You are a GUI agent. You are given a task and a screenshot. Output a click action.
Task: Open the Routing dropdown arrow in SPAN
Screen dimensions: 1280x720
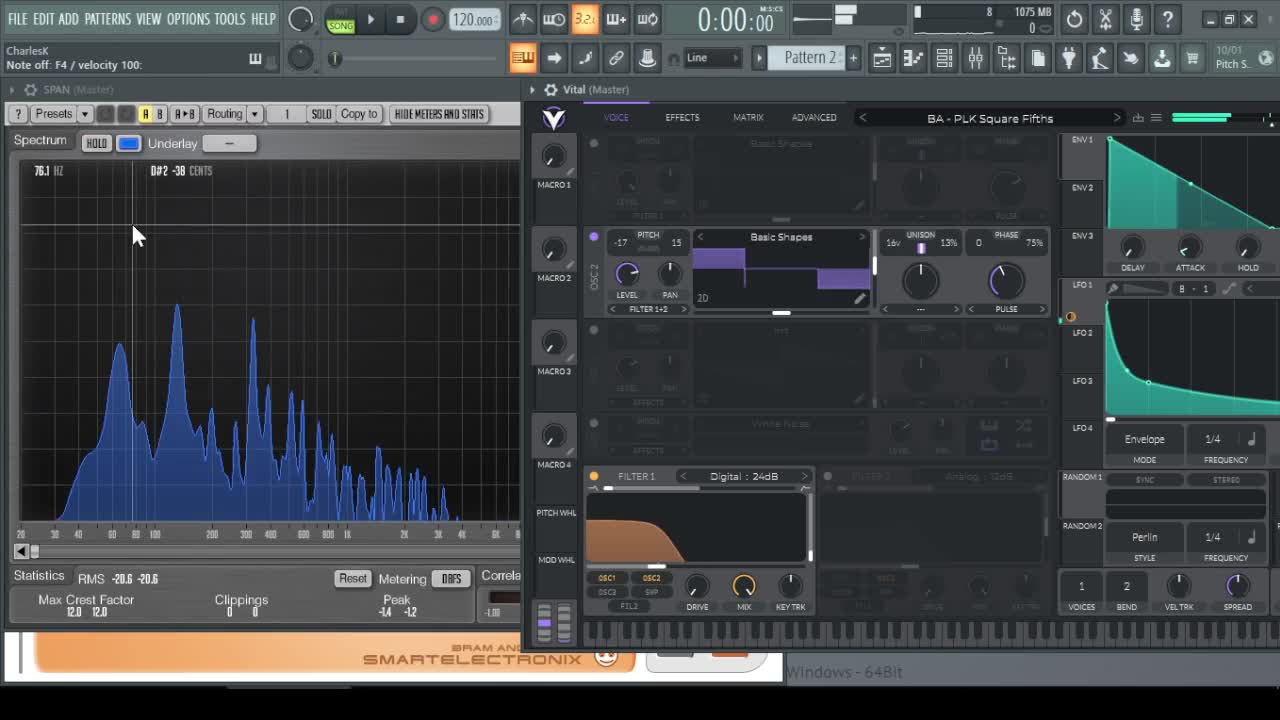[255, 114]
